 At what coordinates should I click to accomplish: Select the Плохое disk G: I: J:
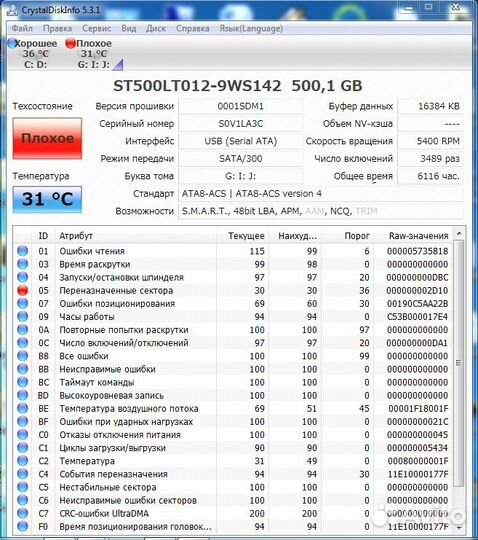(94, 54)
